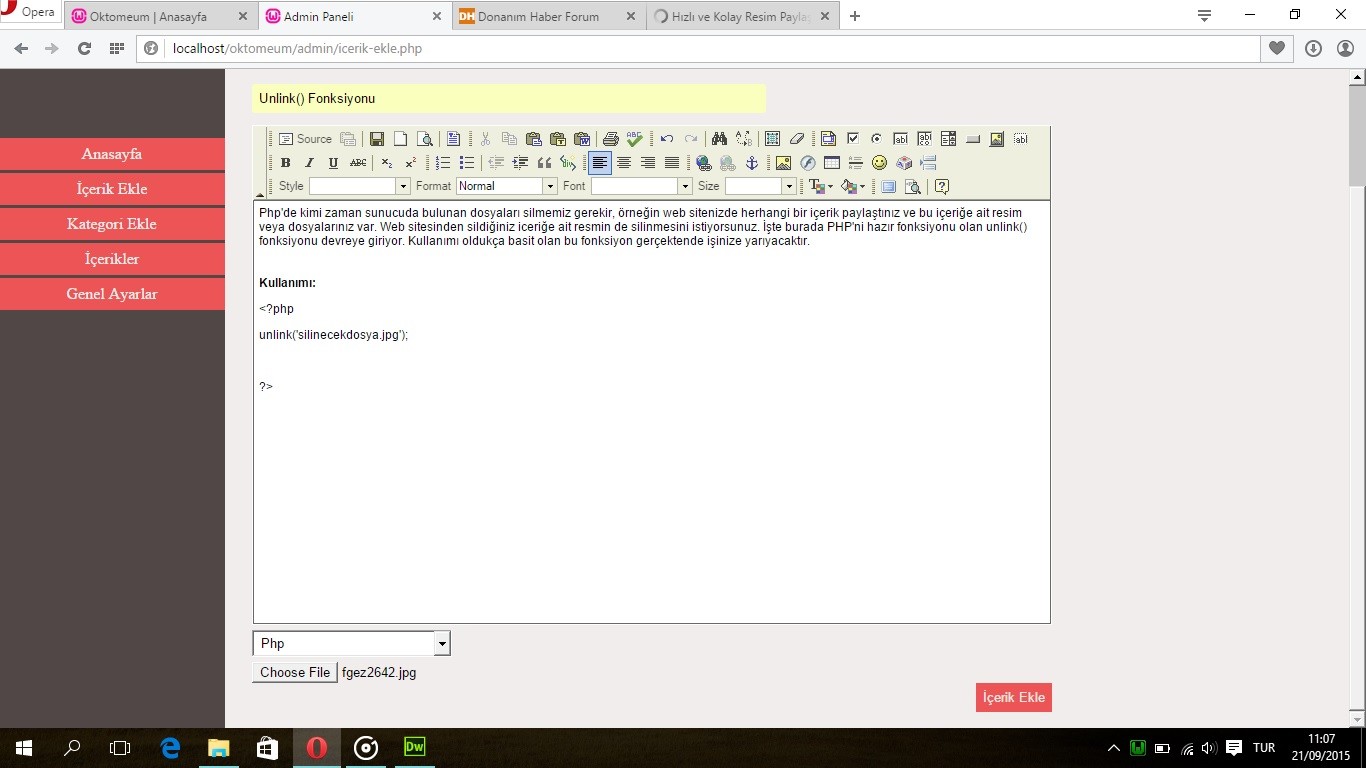Toggle bulleted list
Screen dimensions: 1366x768
(x=467, y=163)
